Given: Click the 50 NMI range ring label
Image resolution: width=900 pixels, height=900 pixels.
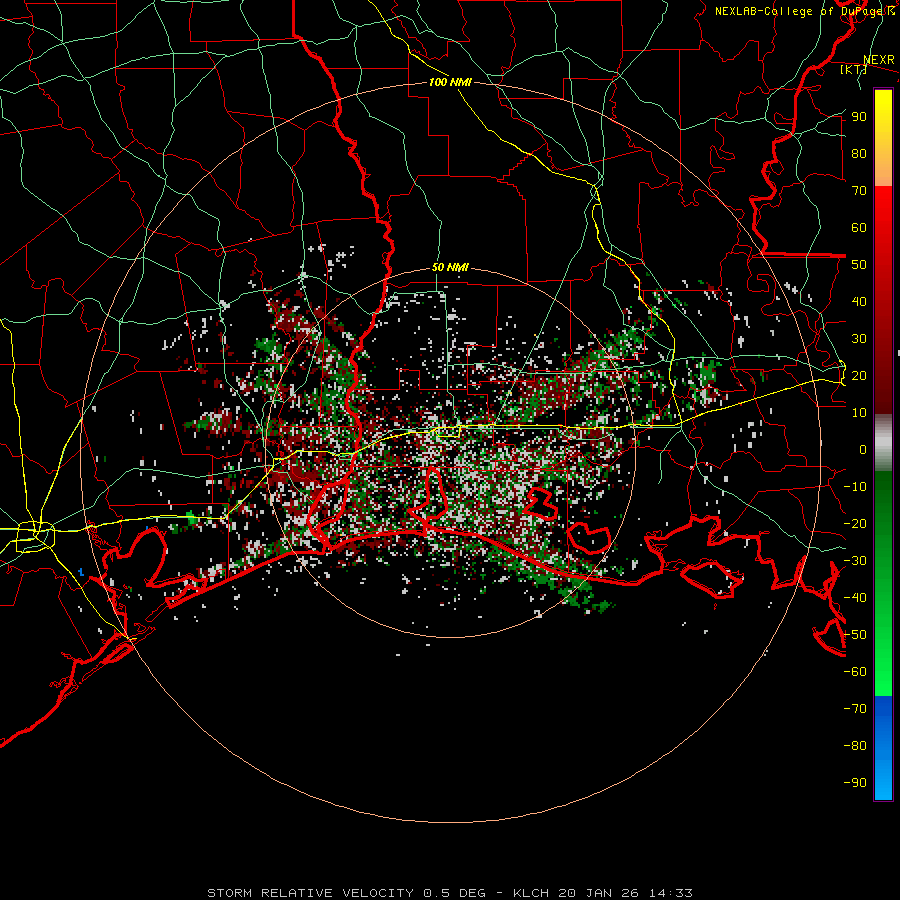Looking at the screenshot, I should click(x=450, y=267).
